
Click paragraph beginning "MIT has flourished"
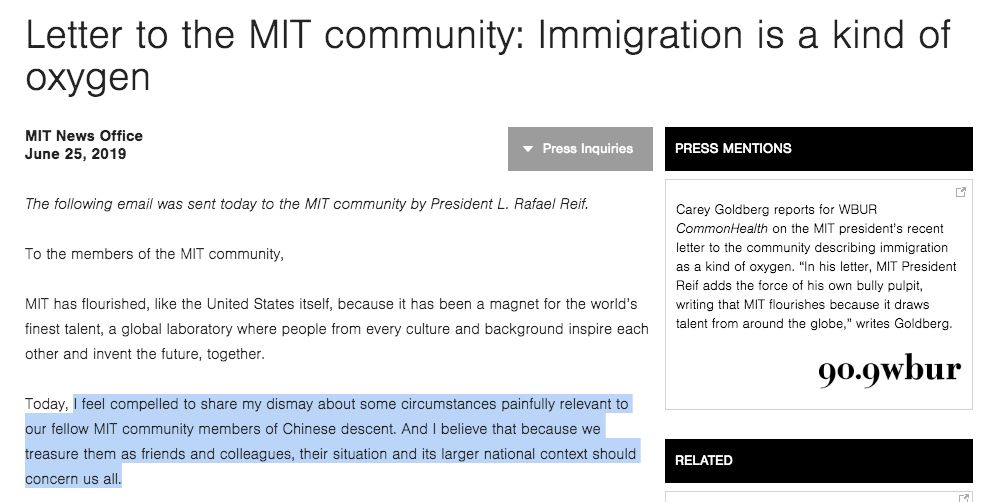pyautogui.click(x=336, y=303)
